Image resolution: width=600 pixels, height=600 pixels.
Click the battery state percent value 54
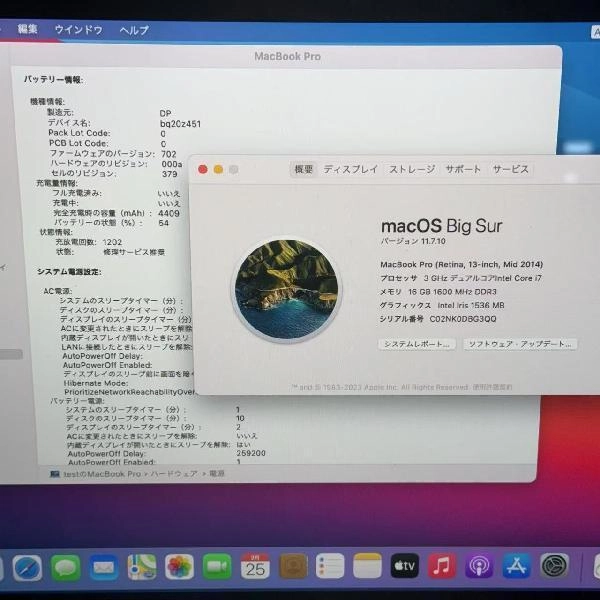pyautogui.click(x=163, y=223)
